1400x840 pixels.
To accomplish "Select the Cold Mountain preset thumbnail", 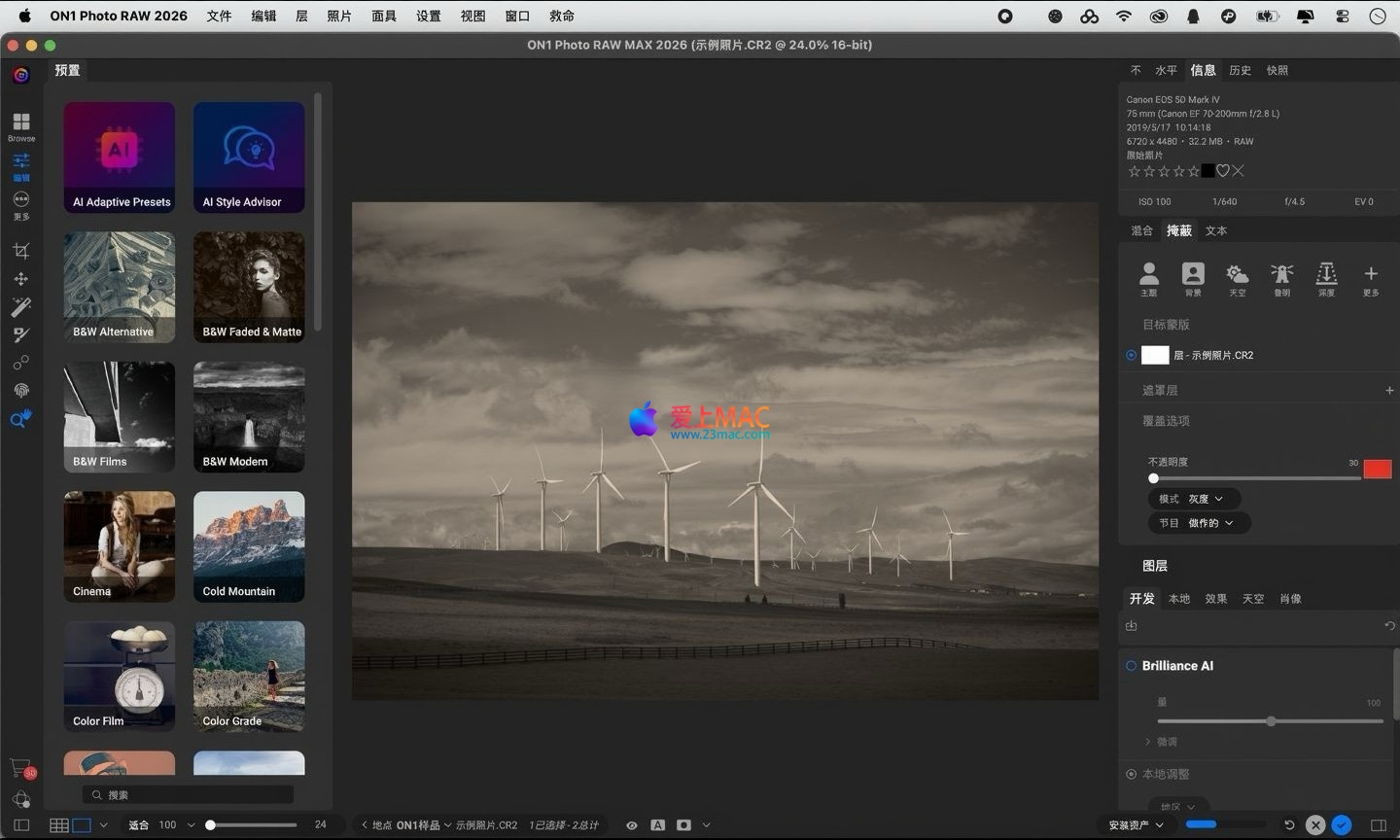I will [x=249, y=546].
